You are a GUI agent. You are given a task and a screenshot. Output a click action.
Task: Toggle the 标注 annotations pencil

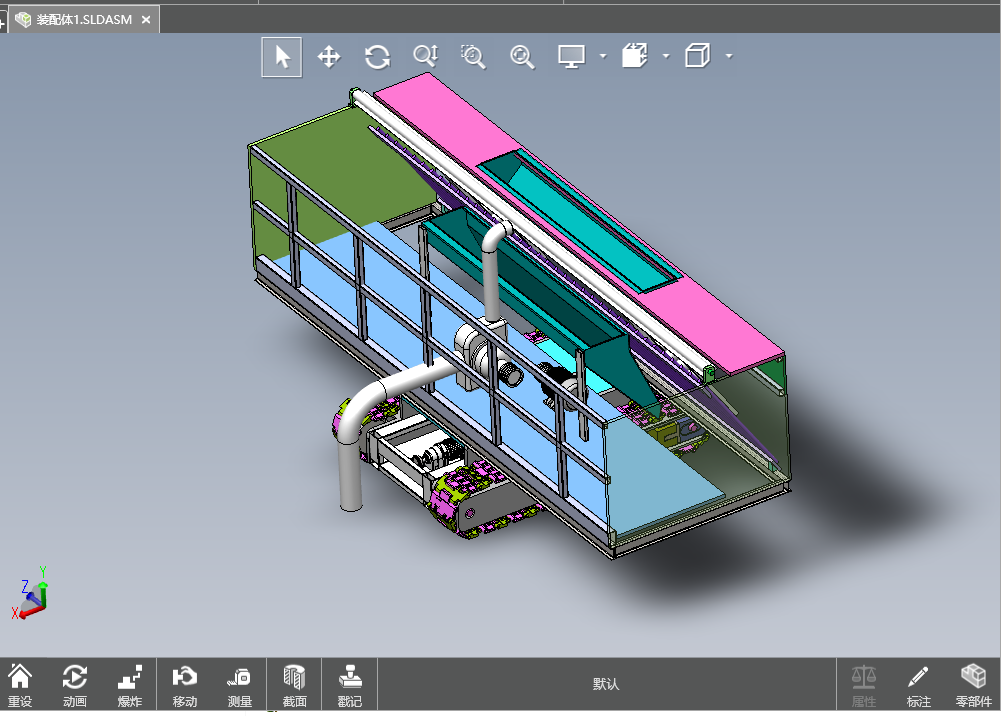tap(919, 685)
